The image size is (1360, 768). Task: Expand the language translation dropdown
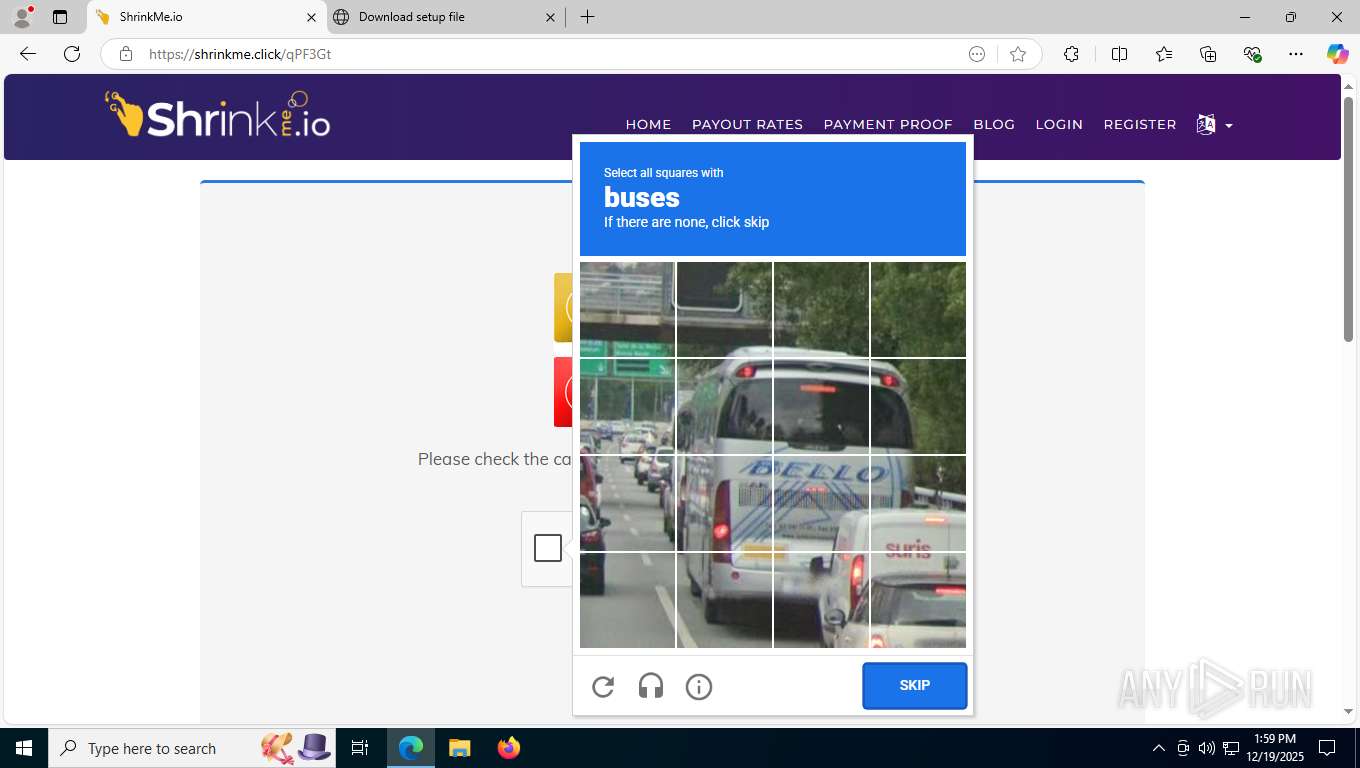(1214, 125)
